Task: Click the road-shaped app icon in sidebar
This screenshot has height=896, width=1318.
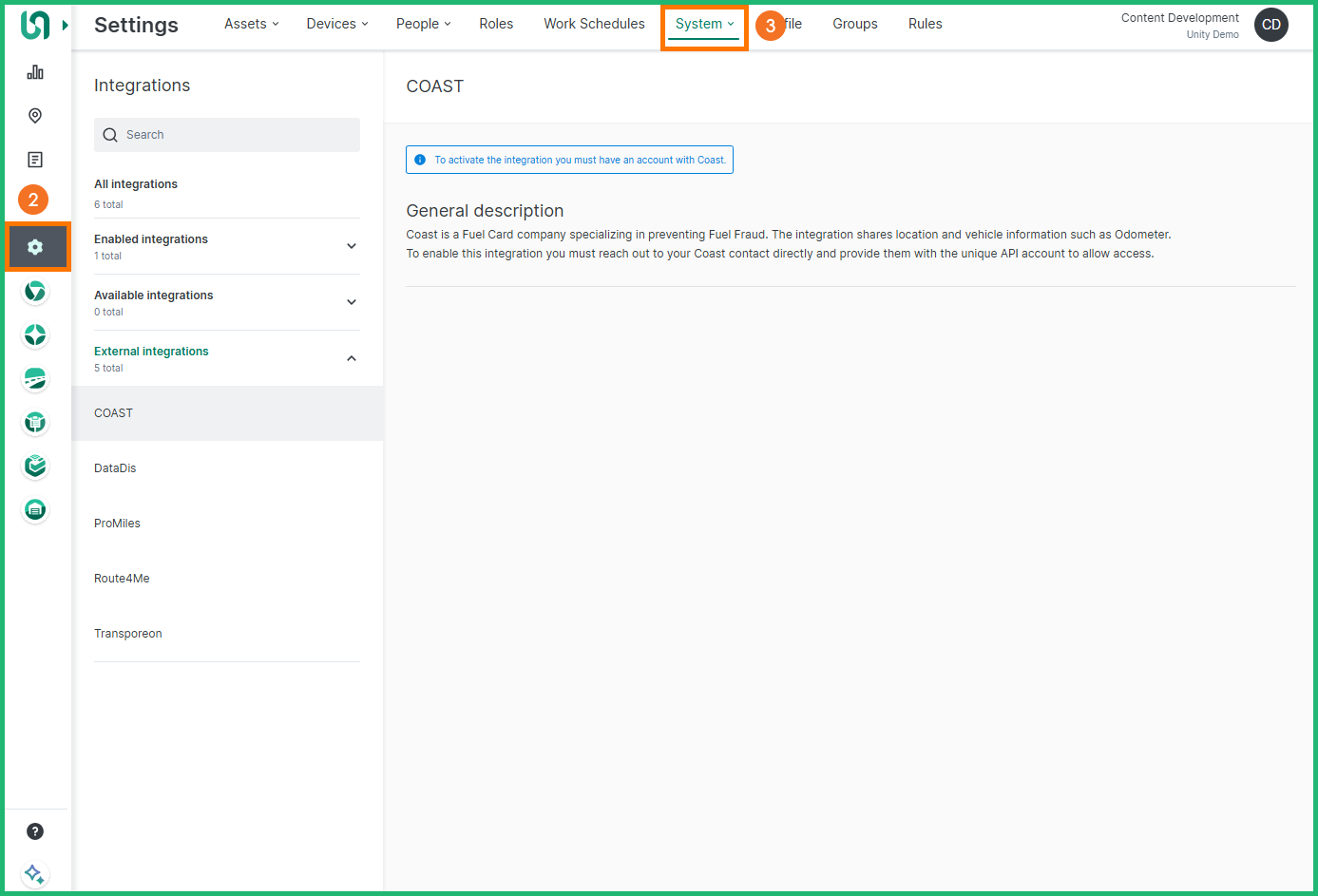Action: click(35, 379)
